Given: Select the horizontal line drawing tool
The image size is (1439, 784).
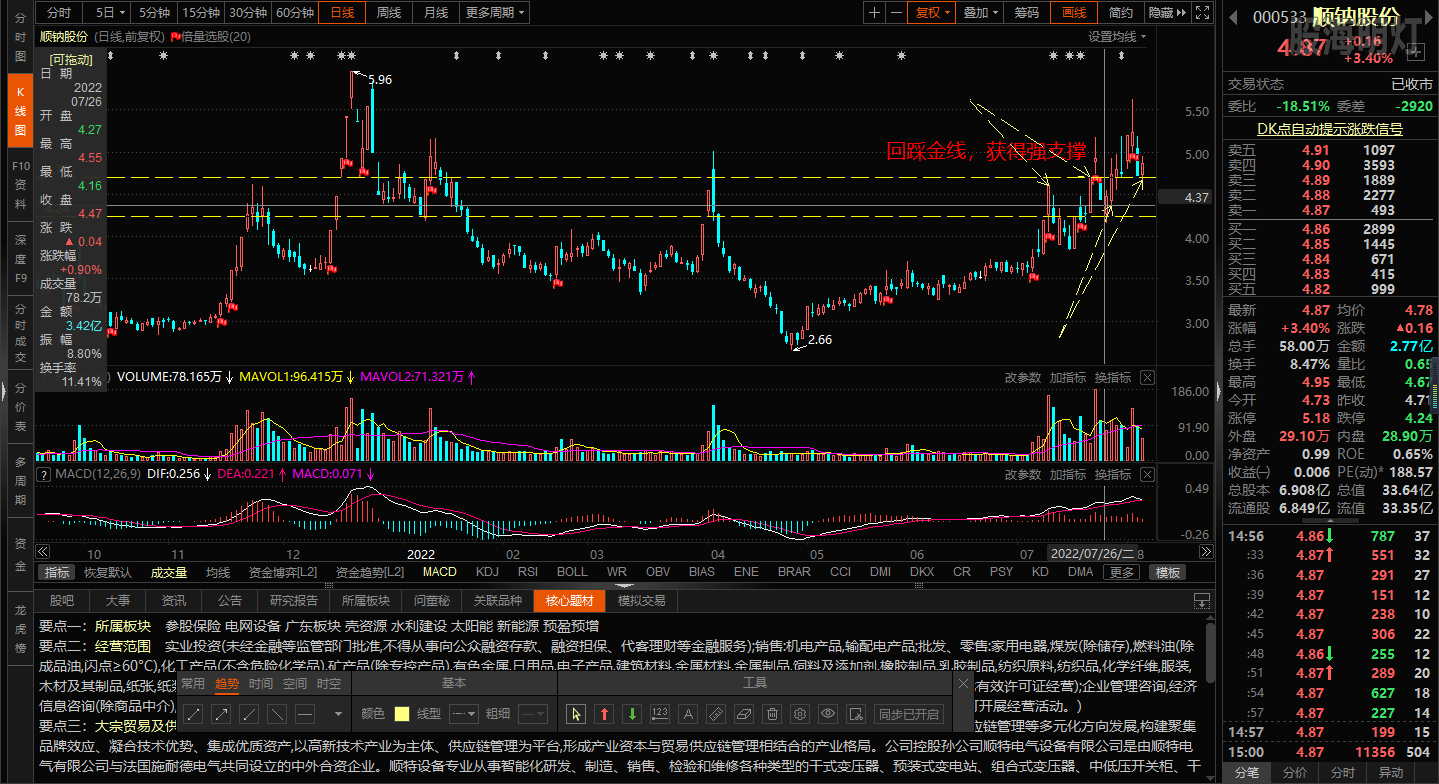Looking at the screenshot, I should point(306,714).
